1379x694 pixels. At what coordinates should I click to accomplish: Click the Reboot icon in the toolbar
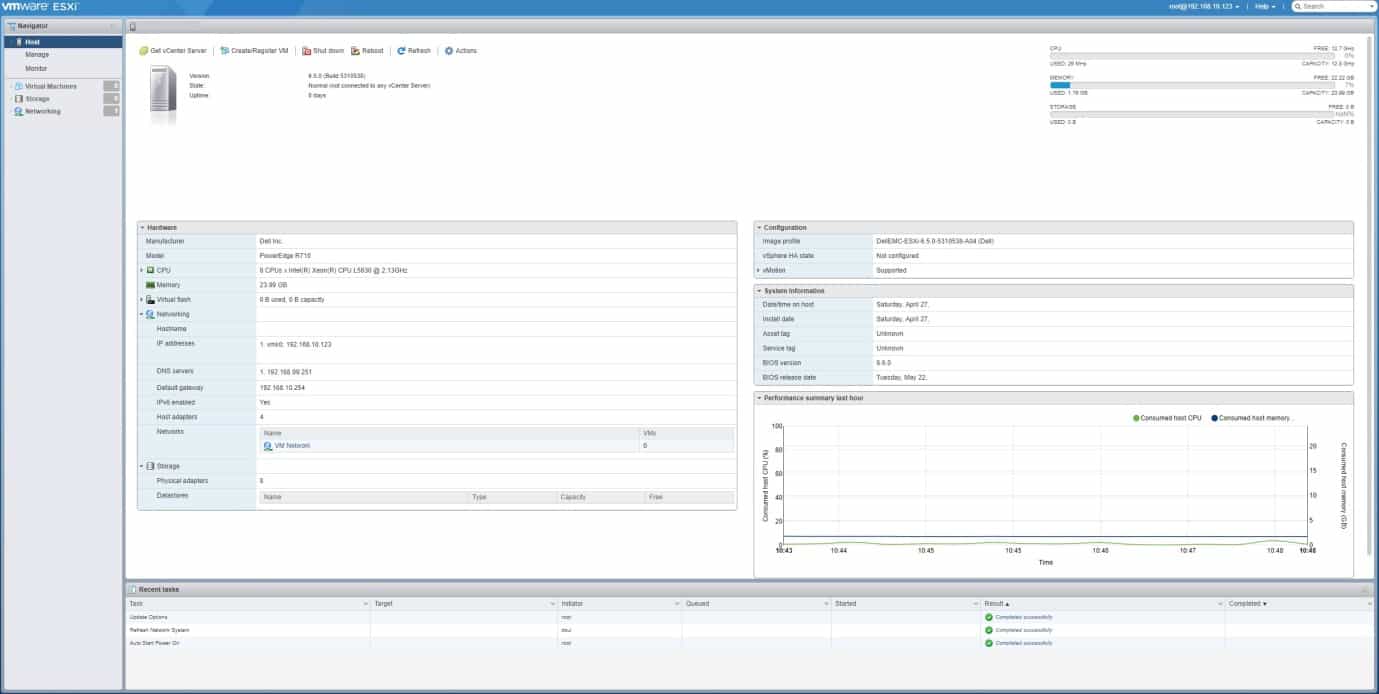tap(355, 51)
